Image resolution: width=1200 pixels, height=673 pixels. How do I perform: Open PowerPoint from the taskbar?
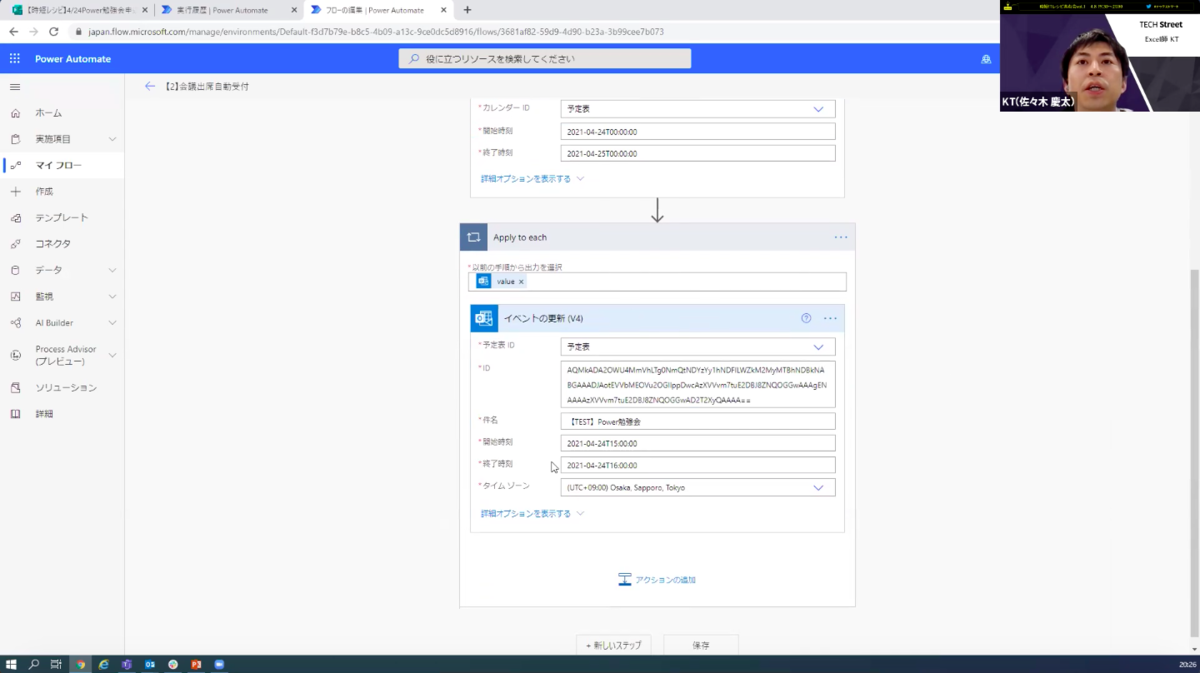(196, 664)
